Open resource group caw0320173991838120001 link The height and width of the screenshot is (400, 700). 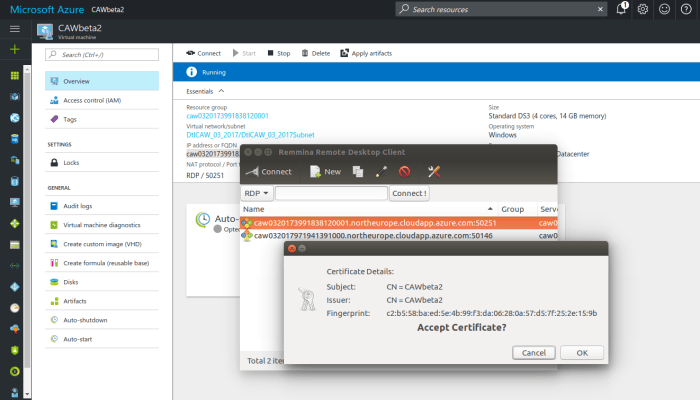tap(228, 116)
